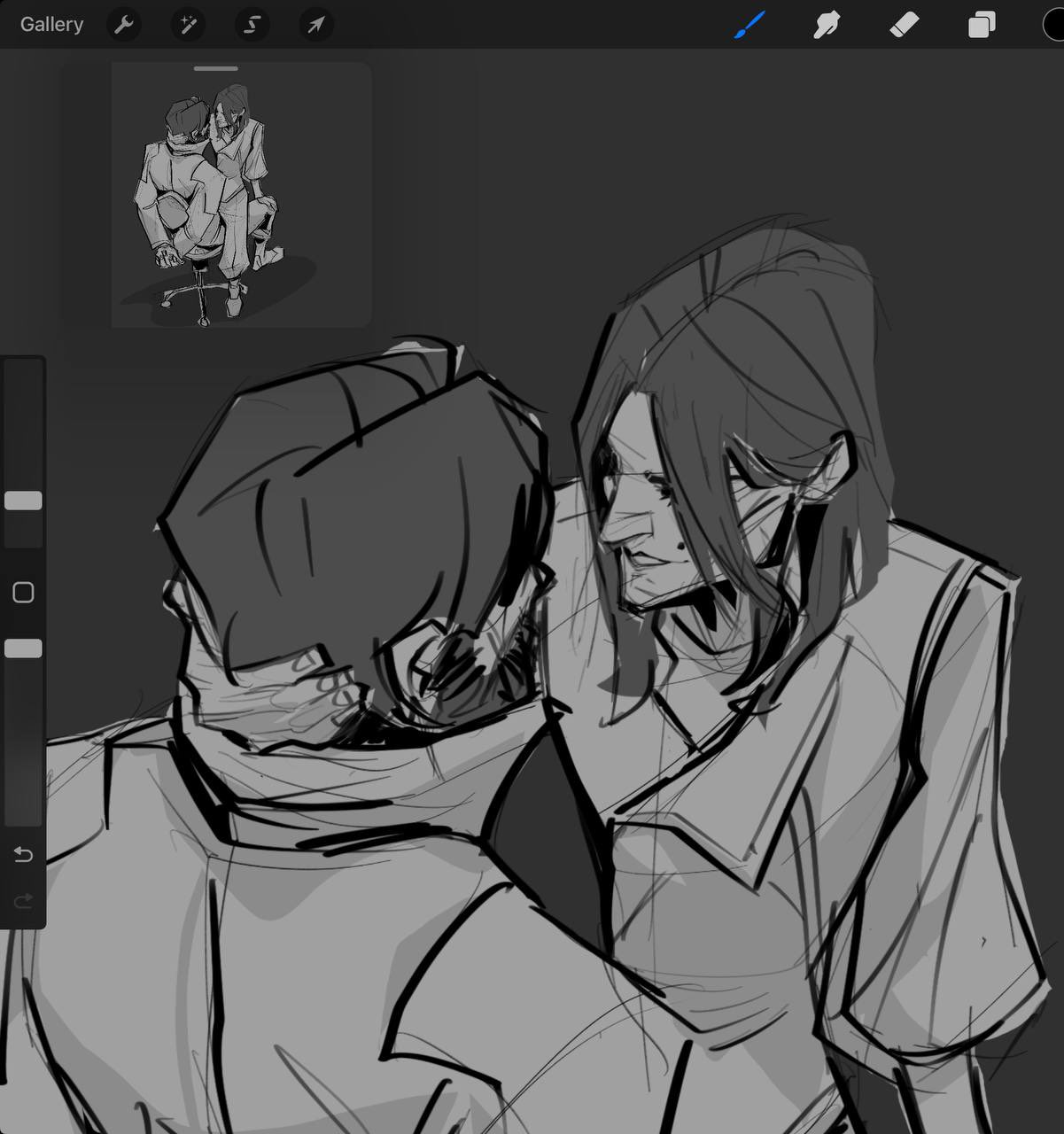Redo the last undone stroke
This screenshot has height=1134, width=1064.
(23, 901)
